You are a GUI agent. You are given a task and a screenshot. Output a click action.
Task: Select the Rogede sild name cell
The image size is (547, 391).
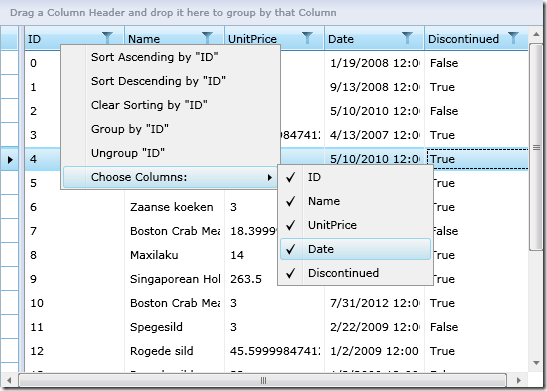click(174, 351)
